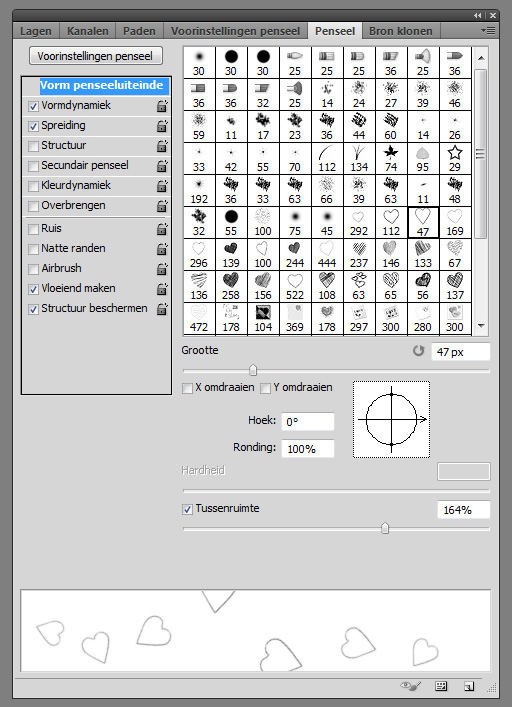Screen dimensions: 512x707
Task: Uncheck the Structuur beschermen checkbox
Action: point(33,309)
